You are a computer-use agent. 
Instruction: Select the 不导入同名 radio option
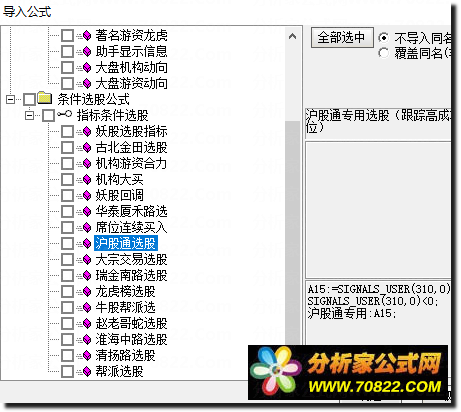click(384, 38)
